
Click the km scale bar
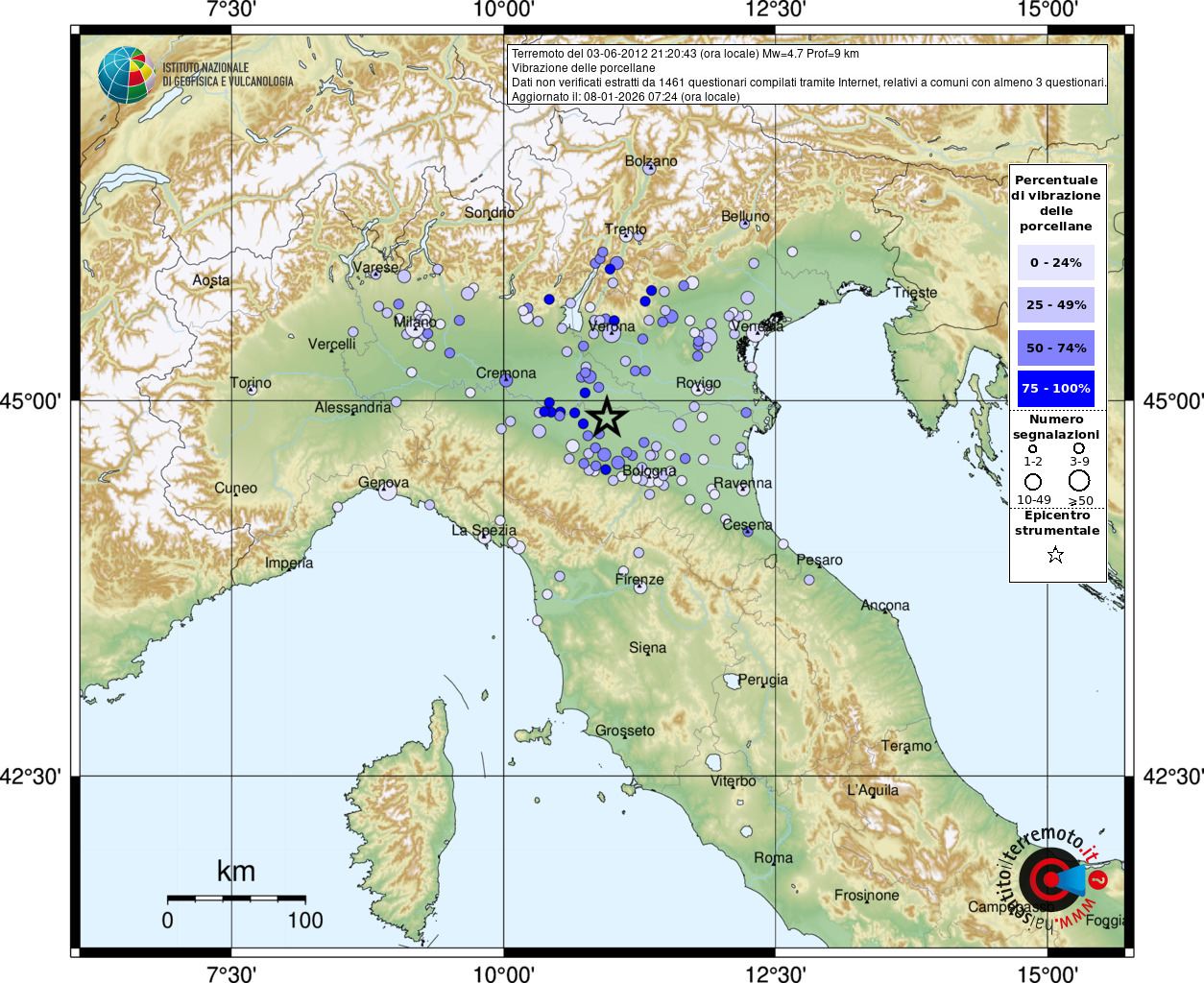point(236,899)
